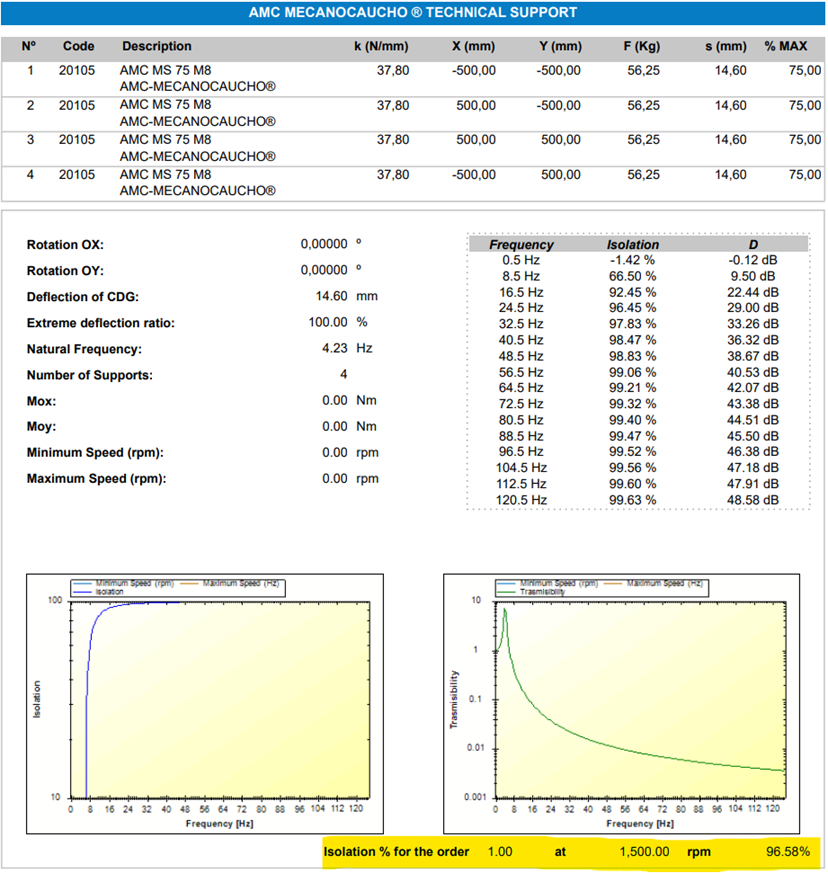The height and width of the screenshot is (873, 828).
Task: Select the Isolation header in the frequency table
Action: 633,245
